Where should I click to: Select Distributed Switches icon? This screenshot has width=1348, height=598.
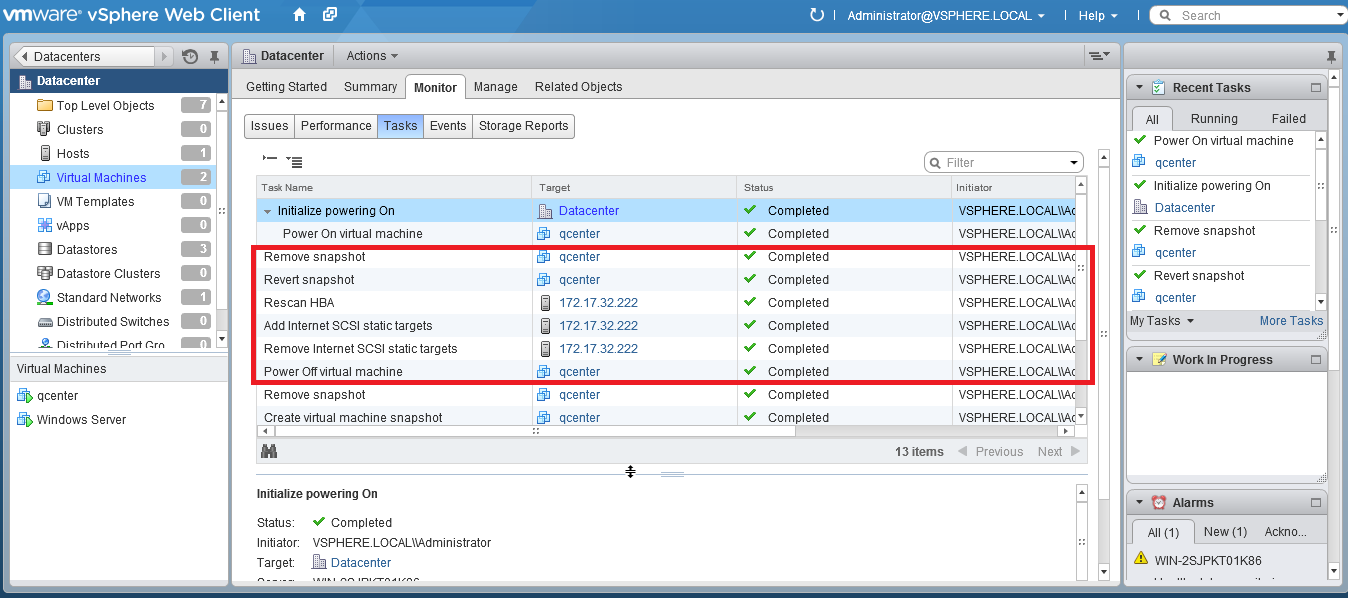(x=44, y=321)
